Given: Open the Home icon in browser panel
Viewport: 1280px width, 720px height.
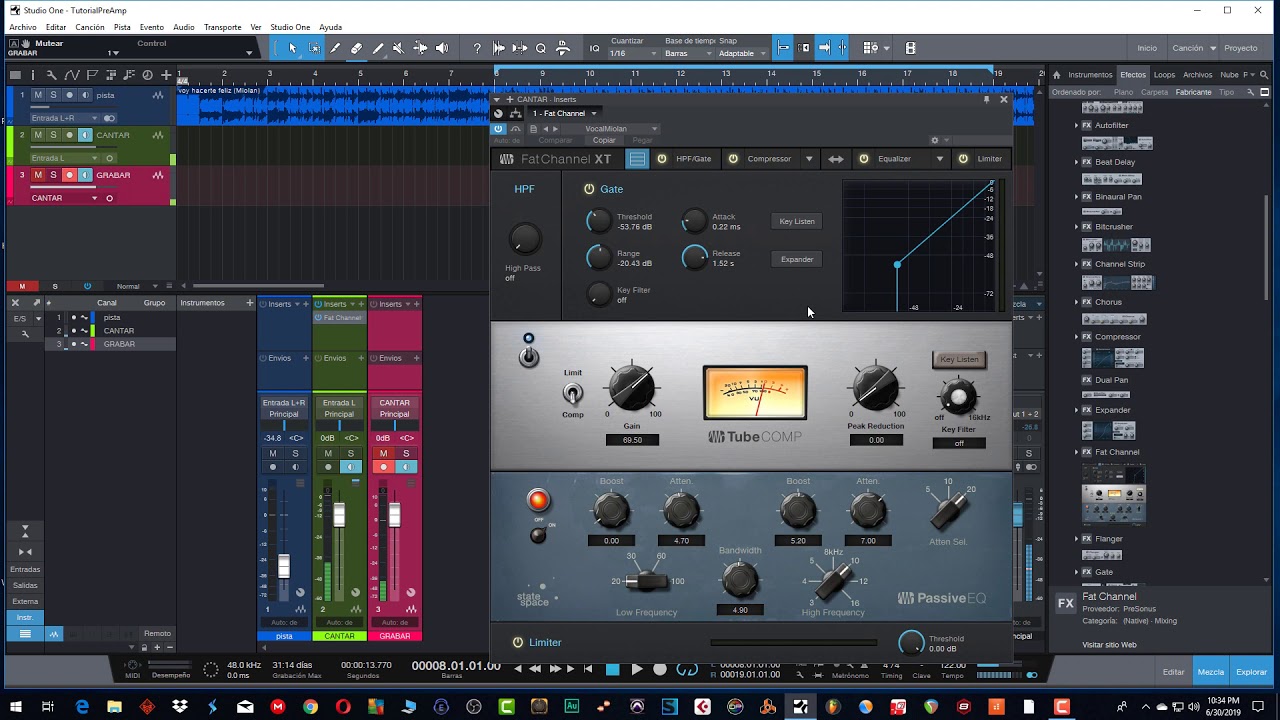Looking at the screenshot, I should pos(1056,75).
